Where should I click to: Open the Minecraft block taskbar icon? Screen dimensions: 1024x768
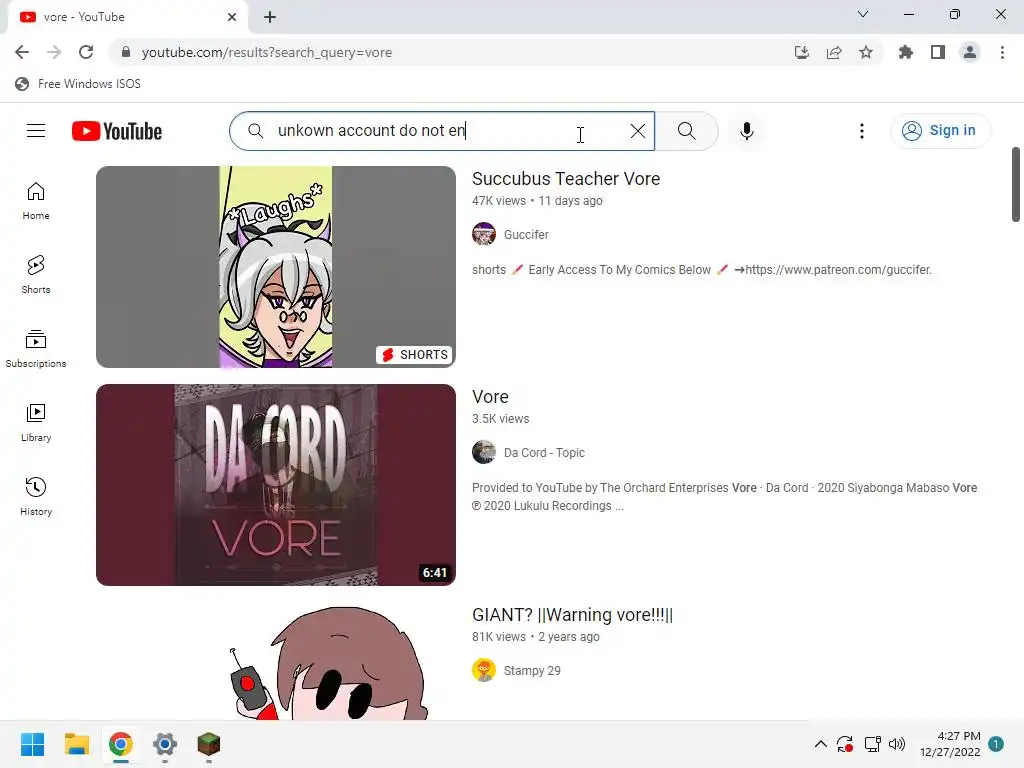[x=208, y=744]
